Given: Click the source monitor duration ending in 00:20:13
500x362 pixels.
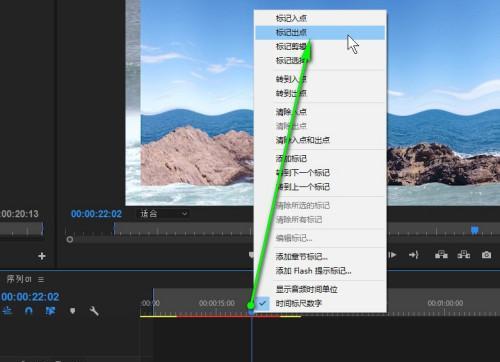Looking at the screenshot, I should [x=19, y=214].
